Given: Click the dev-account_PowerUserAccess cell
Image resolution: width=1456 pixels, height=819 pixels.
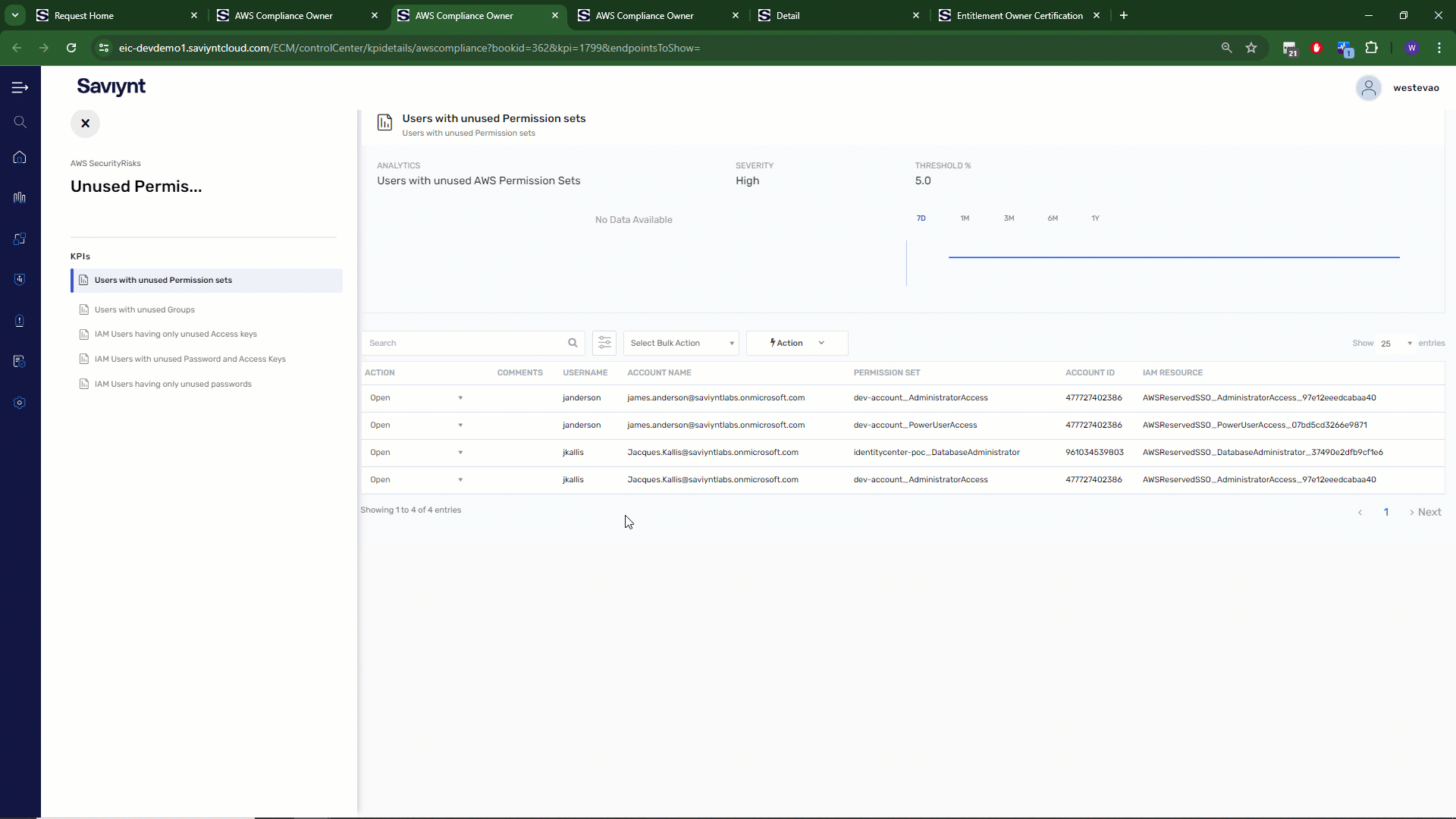Looking at the screenshot, I should click(915, 425).
